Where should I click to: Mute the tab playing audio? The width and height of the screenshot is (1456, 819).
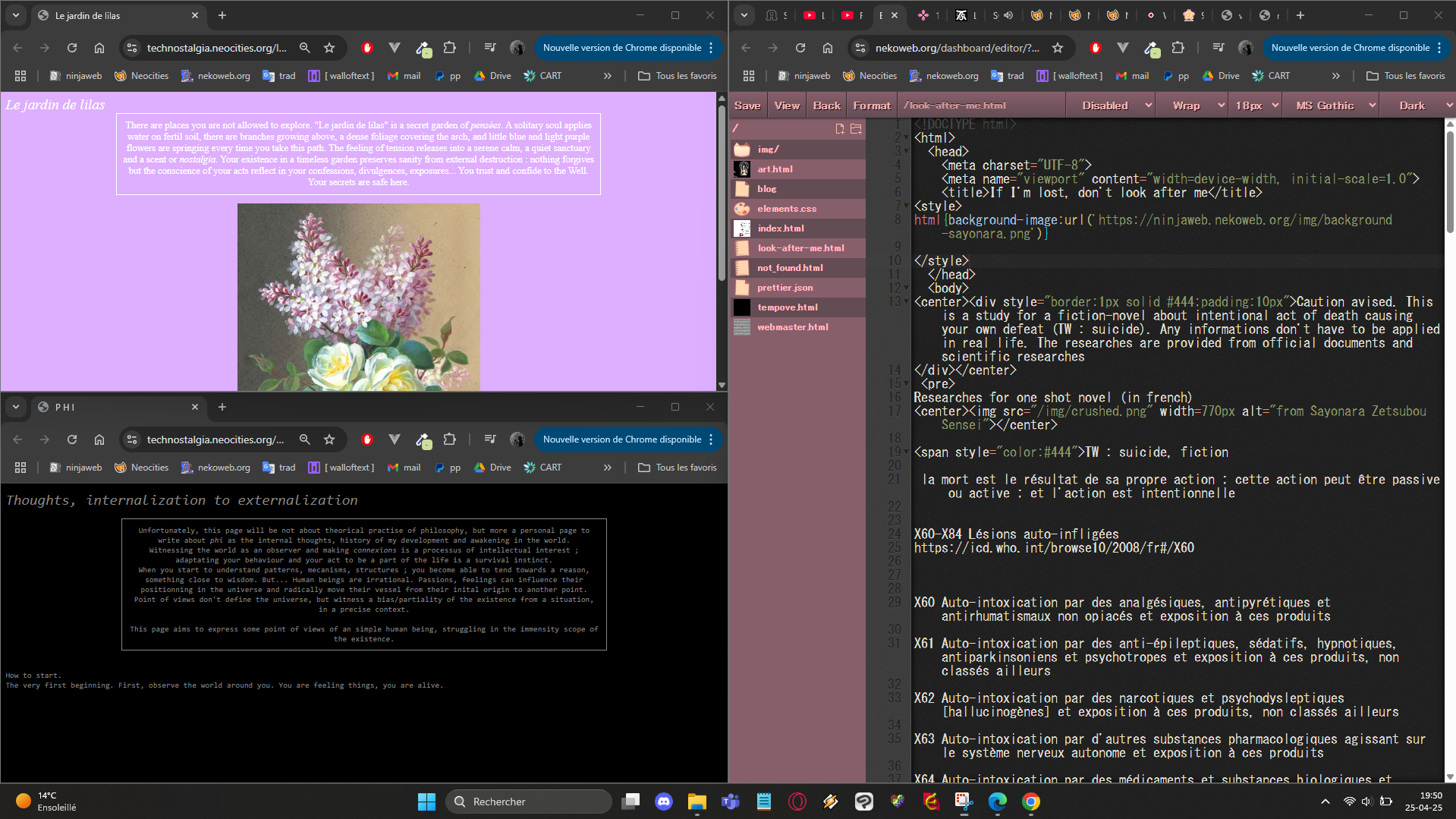point(1008,15)
